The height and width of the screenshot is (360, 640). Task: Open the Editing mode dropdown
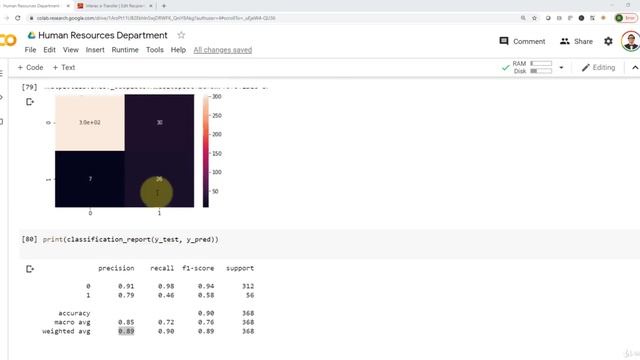pos(598,68)
